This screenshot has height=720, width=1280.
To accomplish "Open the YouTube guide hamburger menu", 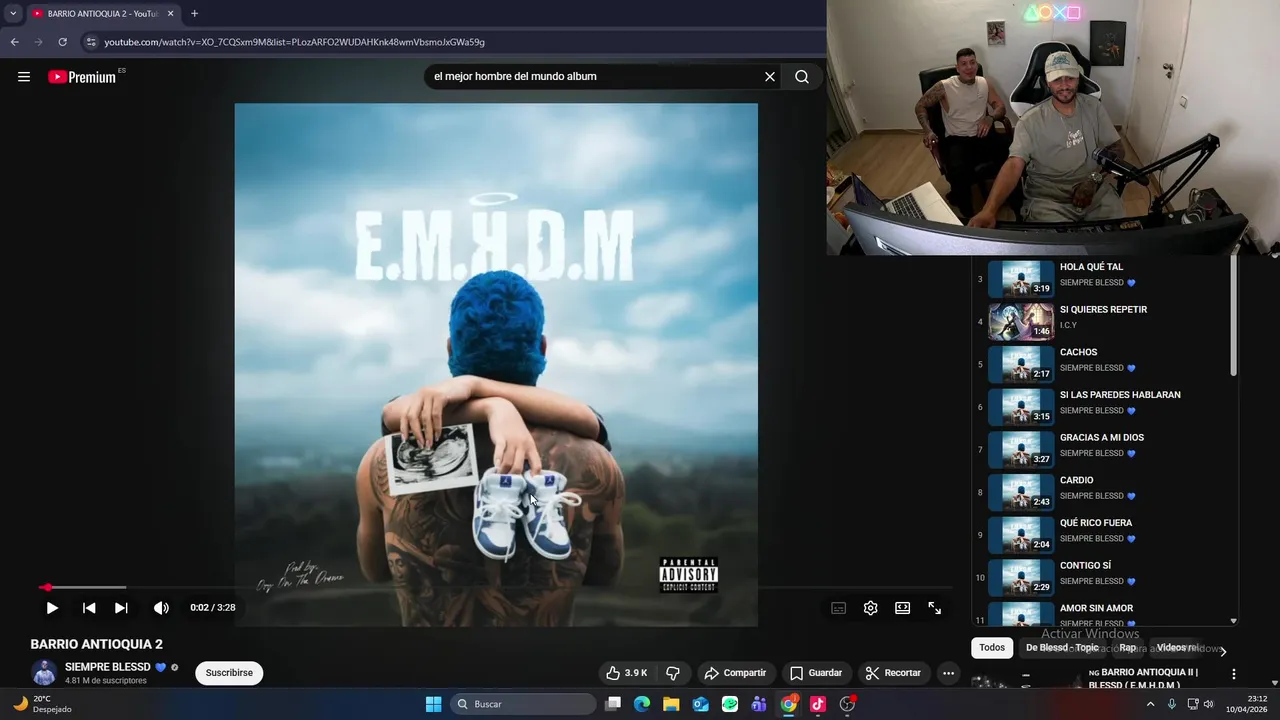I will [24, 77].
